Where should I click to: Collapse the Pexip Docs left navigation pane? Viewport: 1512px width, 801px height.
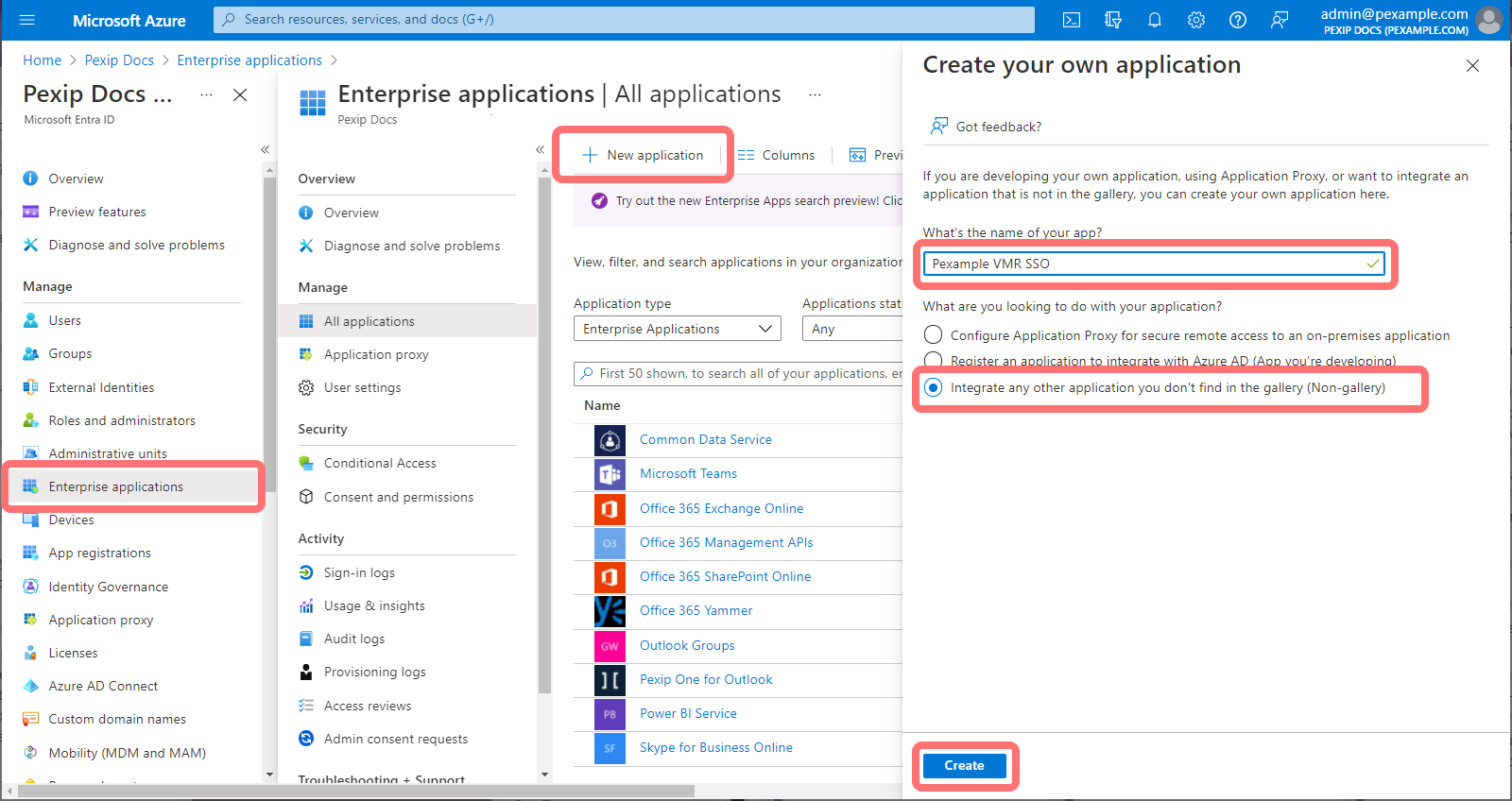(x=265, y=149)
